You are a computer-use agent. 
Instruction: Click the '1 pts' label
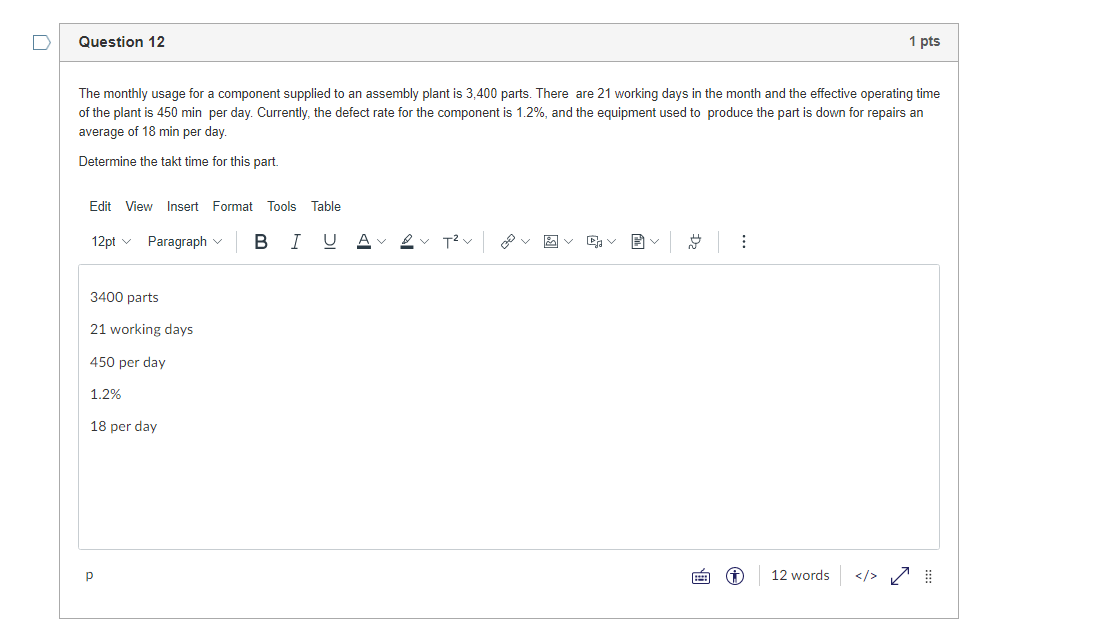(x=924, y=41)
